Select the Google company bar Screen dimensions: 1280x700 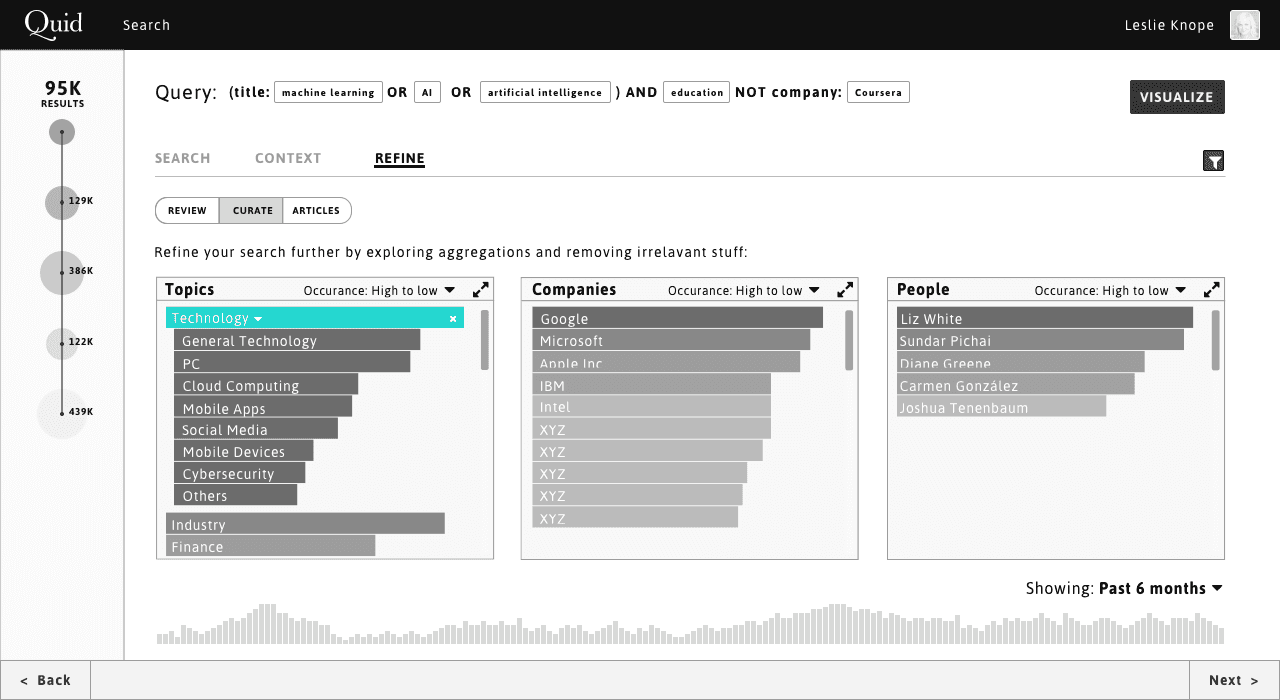coord(677,318)
